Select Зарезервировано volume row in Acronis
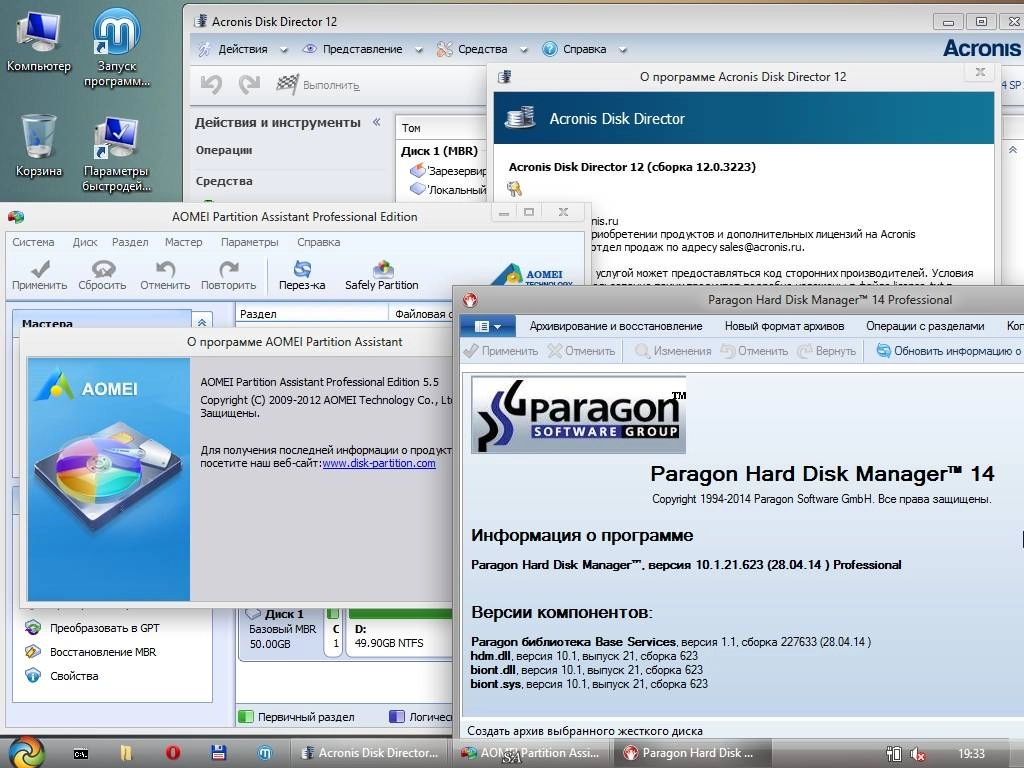Viewport: 1024px width, 768px height. pos(448,170)
